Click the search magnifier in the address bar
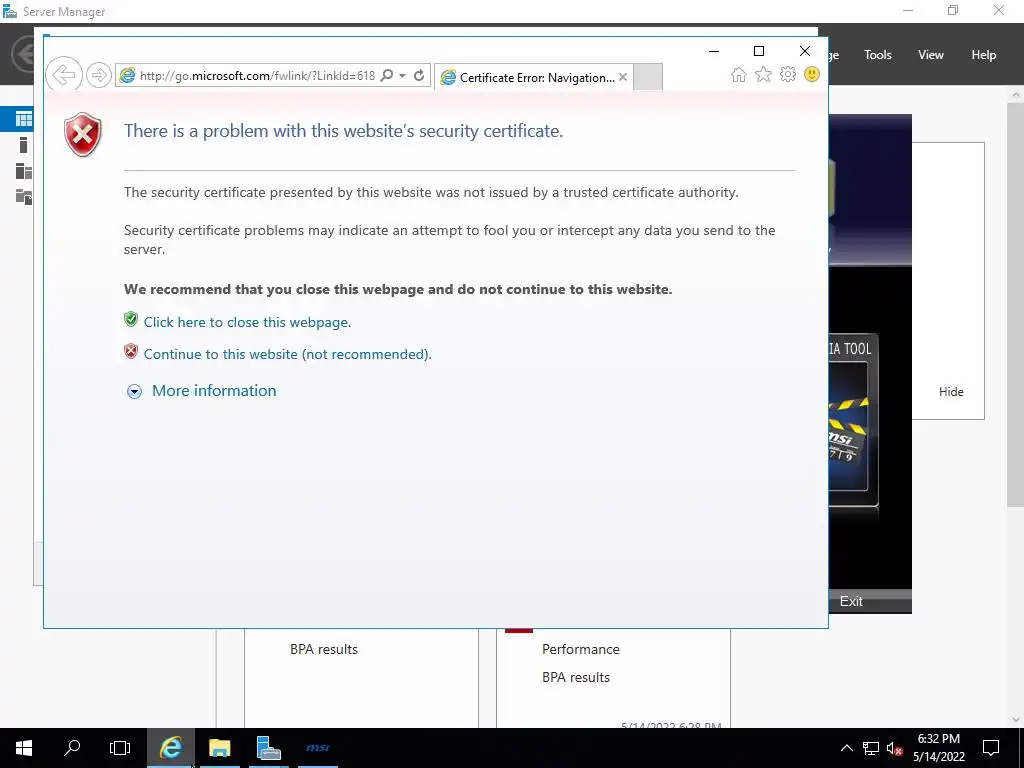 (387, 75)
